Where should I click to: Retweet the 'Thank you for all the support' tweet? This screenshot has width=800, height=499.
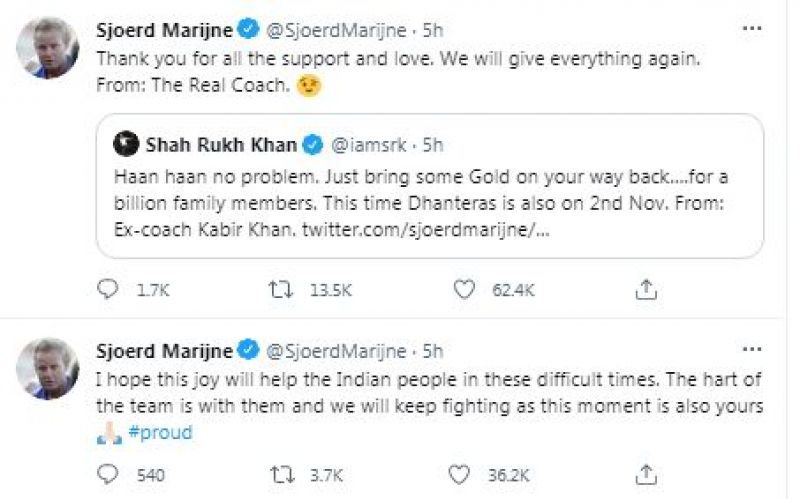pyautogui.click(x=281, y=290)
